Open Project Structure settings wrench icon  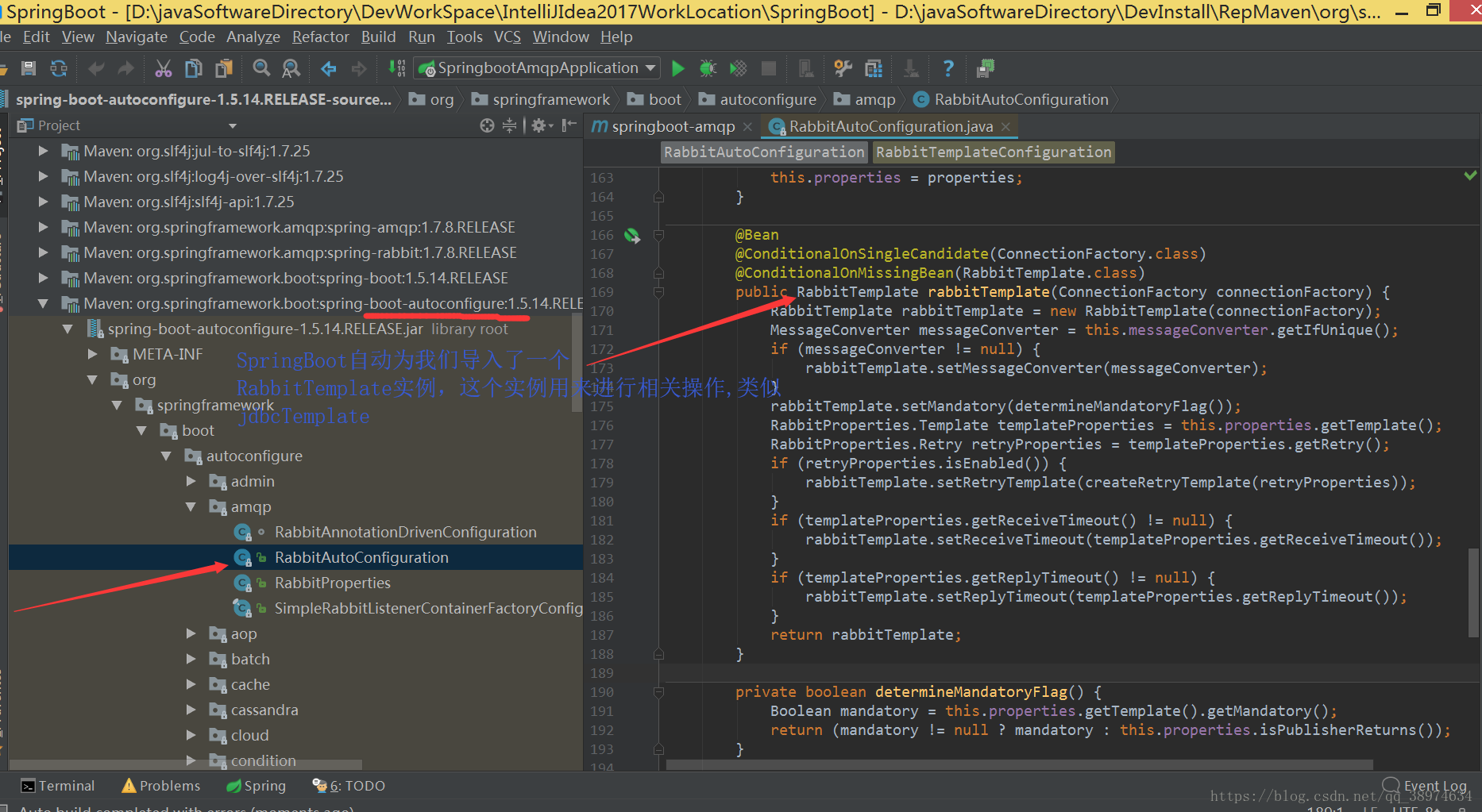843,68
